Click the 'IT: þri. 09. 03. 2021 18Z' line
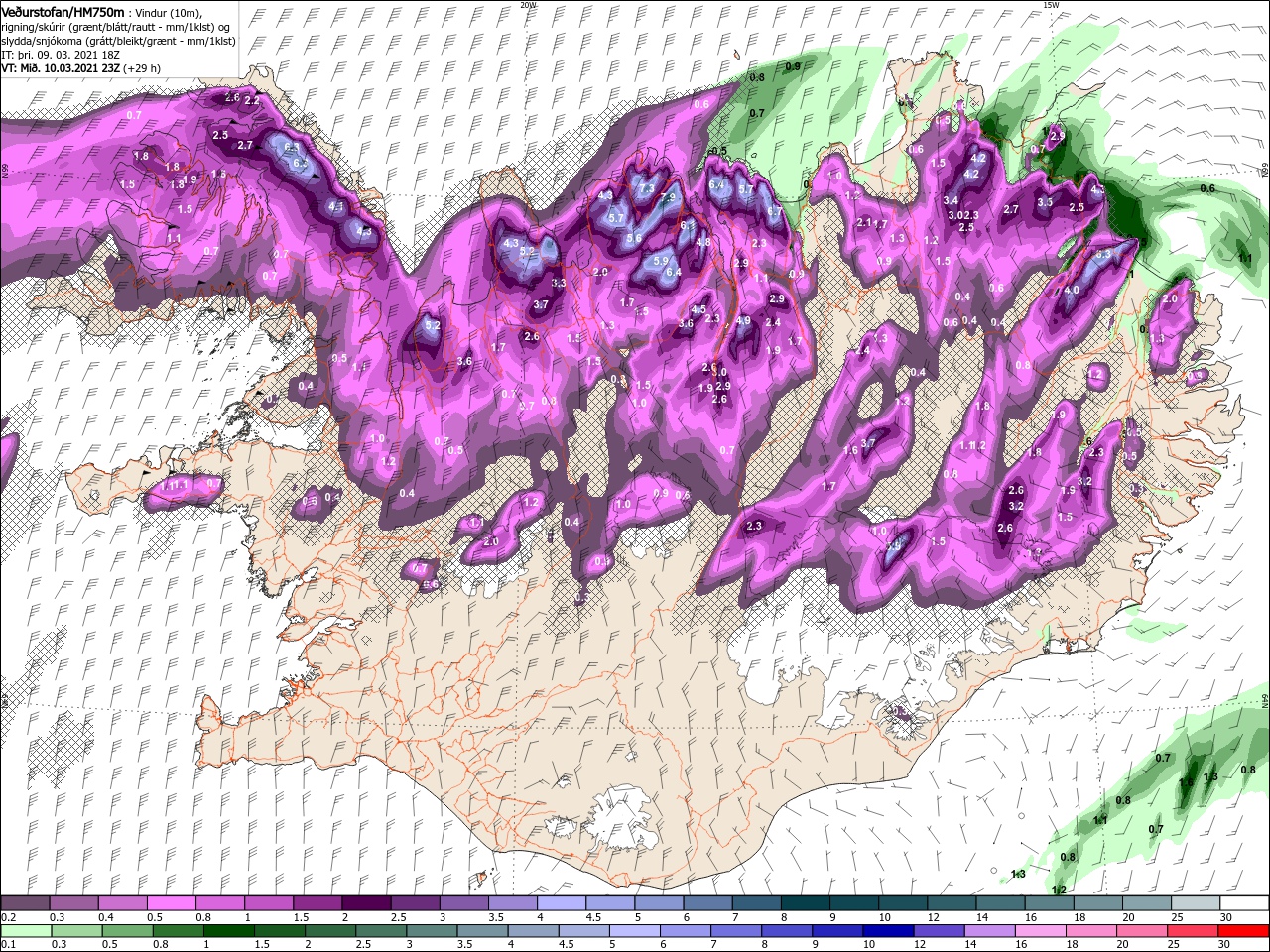Image resolution: width=1270 pixels, height=952 pixels. click(x=60, y=54)
